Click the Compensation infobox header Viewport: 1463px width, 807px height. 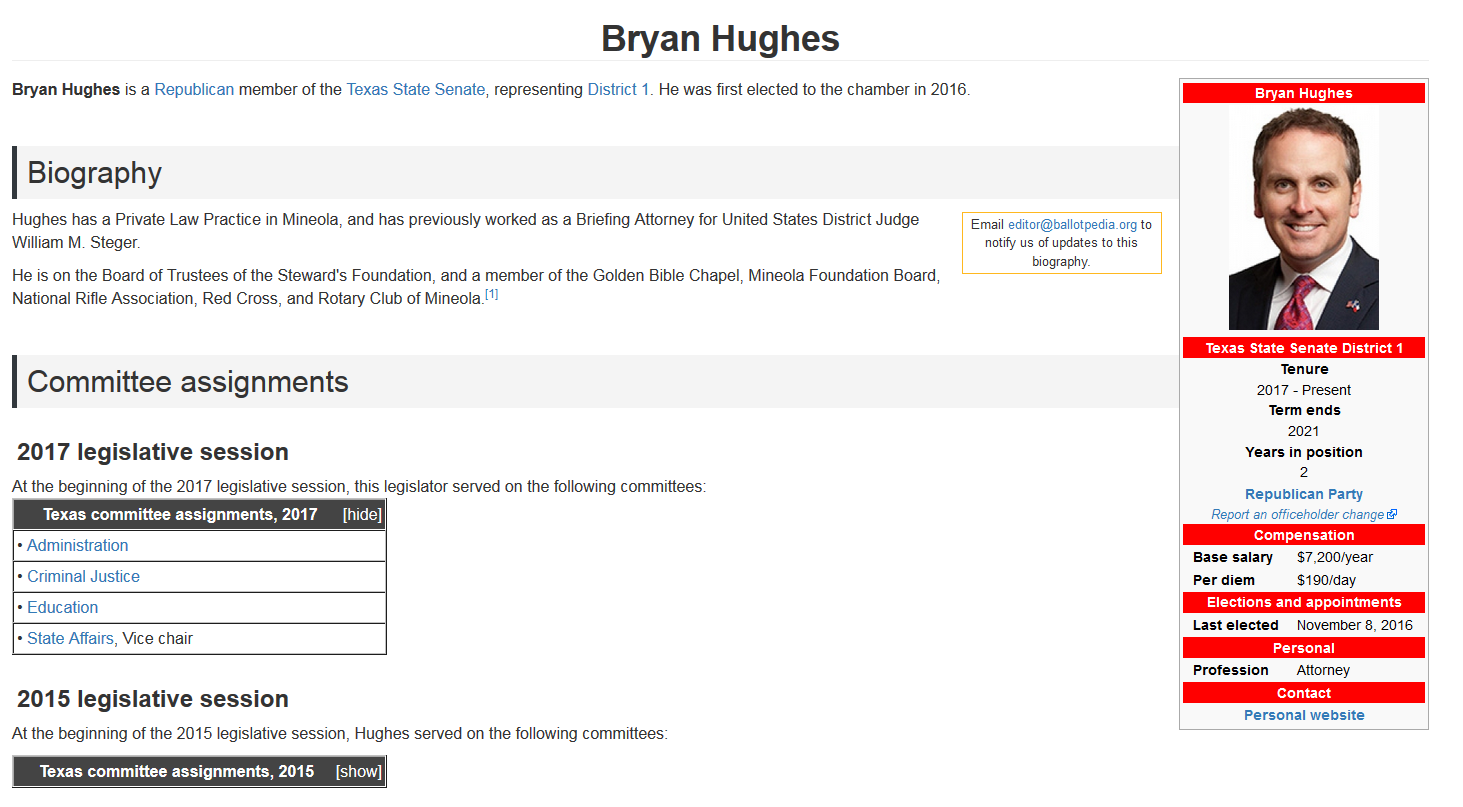pos(1303,535)
